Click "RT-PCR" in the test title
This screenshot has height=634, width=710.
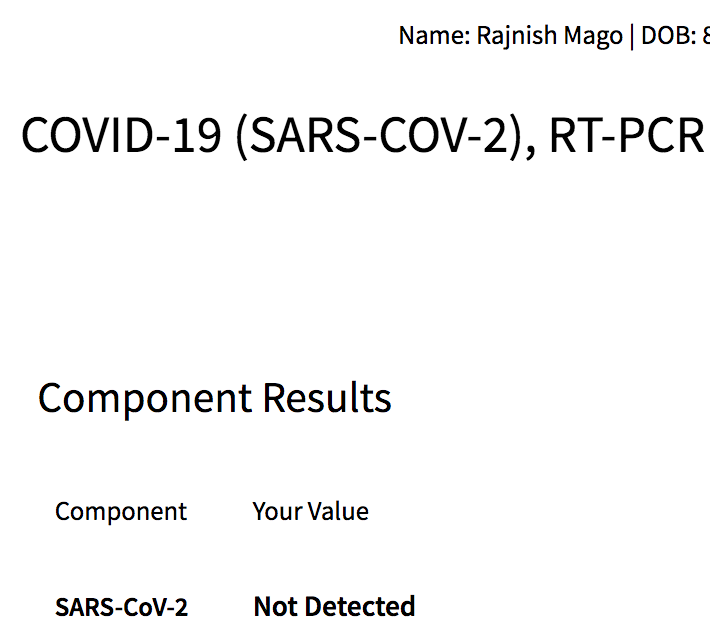[x=628, y=135]
